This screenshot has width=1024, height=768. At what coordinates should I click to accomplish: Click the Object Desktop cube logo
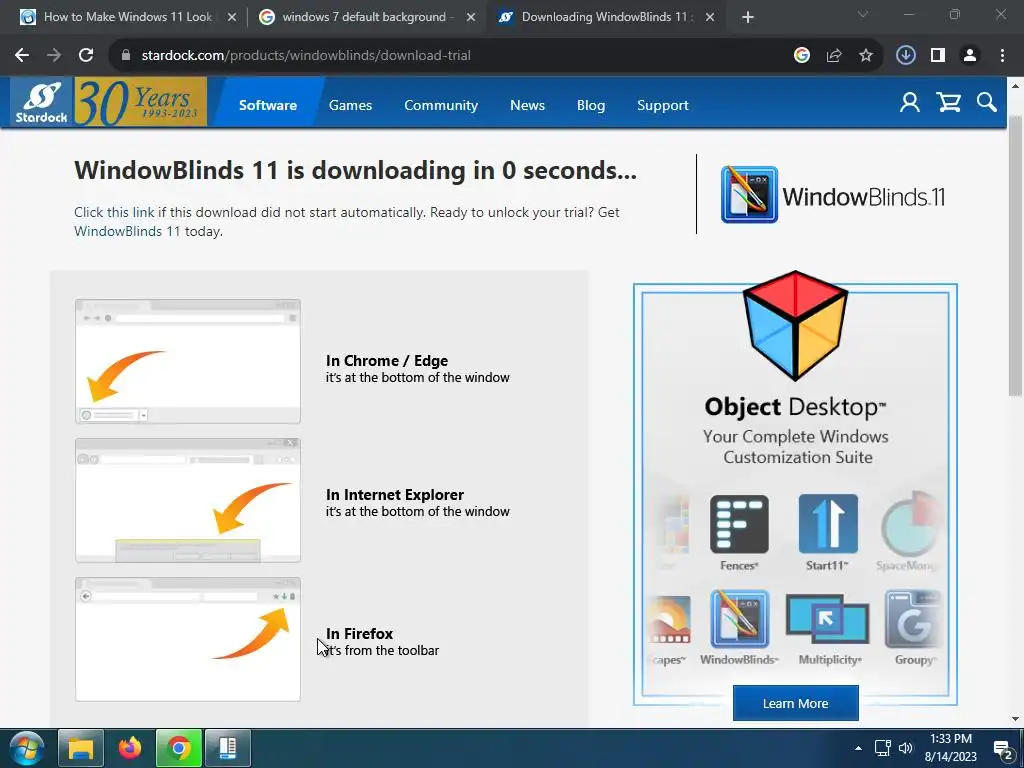(795, 325)
